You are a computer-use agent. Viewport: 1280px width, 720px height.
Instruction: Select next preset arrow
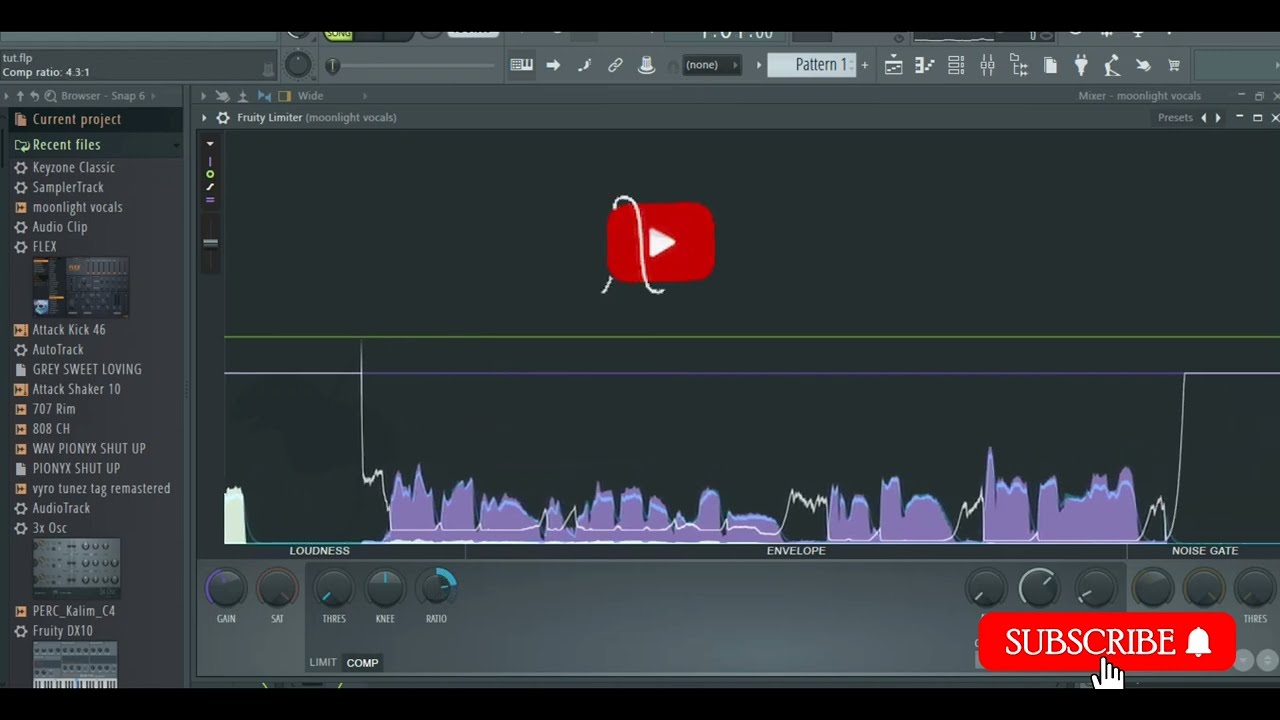click(1217, 118)
